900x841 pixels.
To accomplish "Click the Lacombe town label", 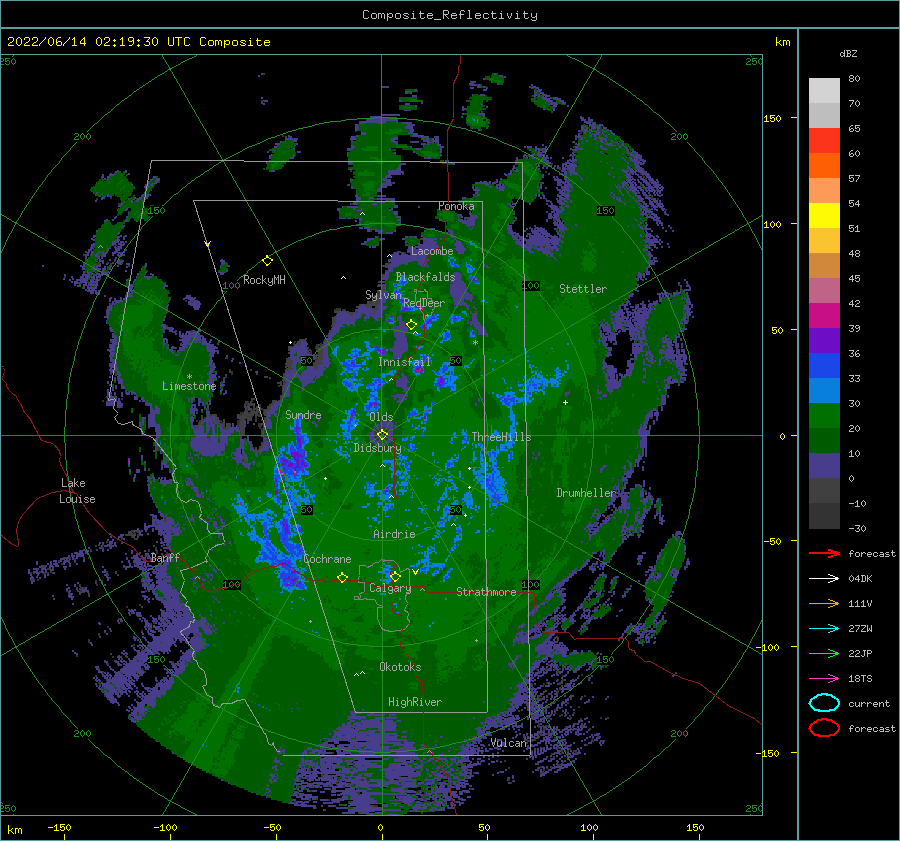I will [432, 251].
